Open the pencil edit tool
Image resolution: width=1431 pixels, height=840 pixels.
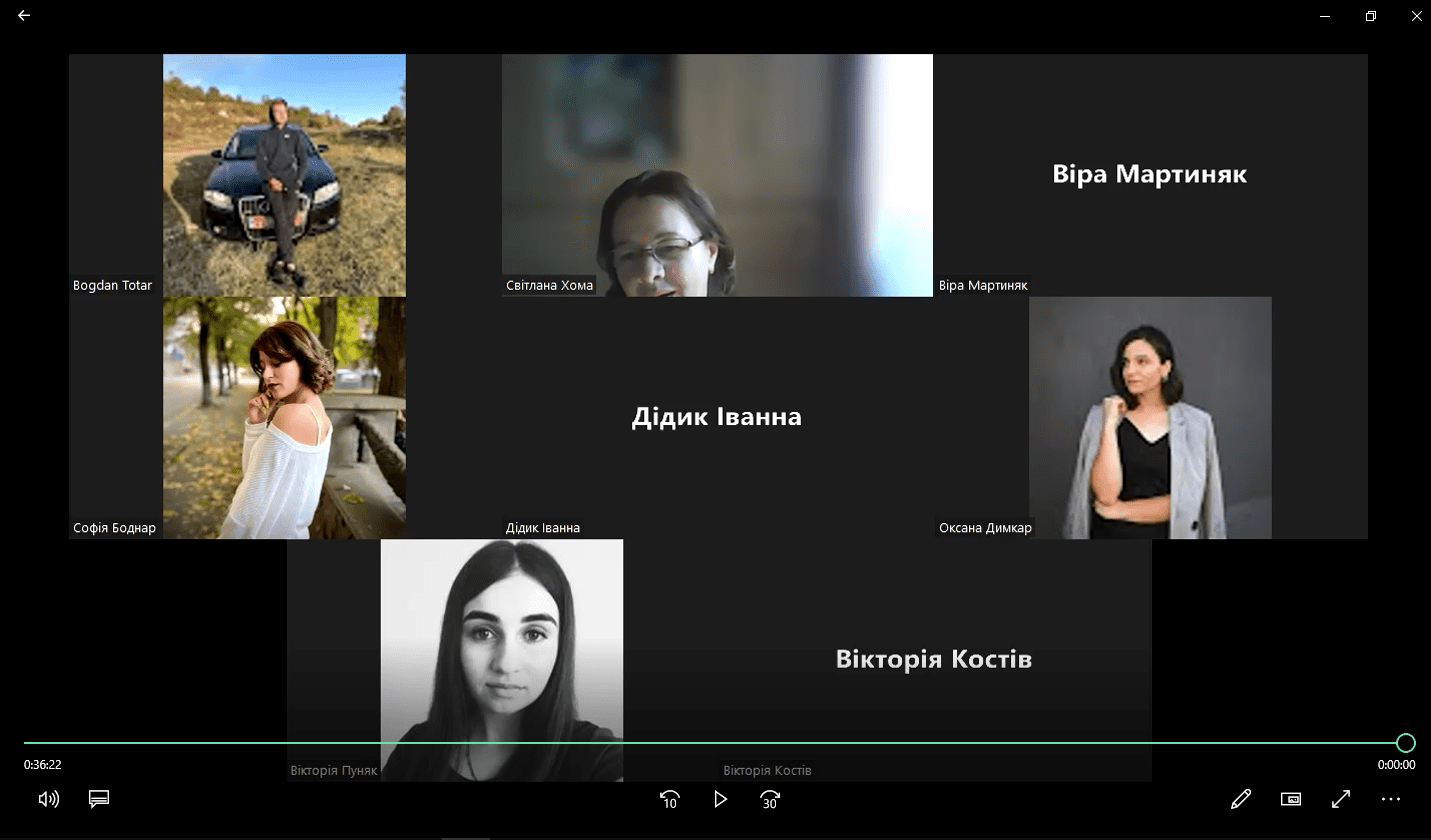(x=1241, y=799)
